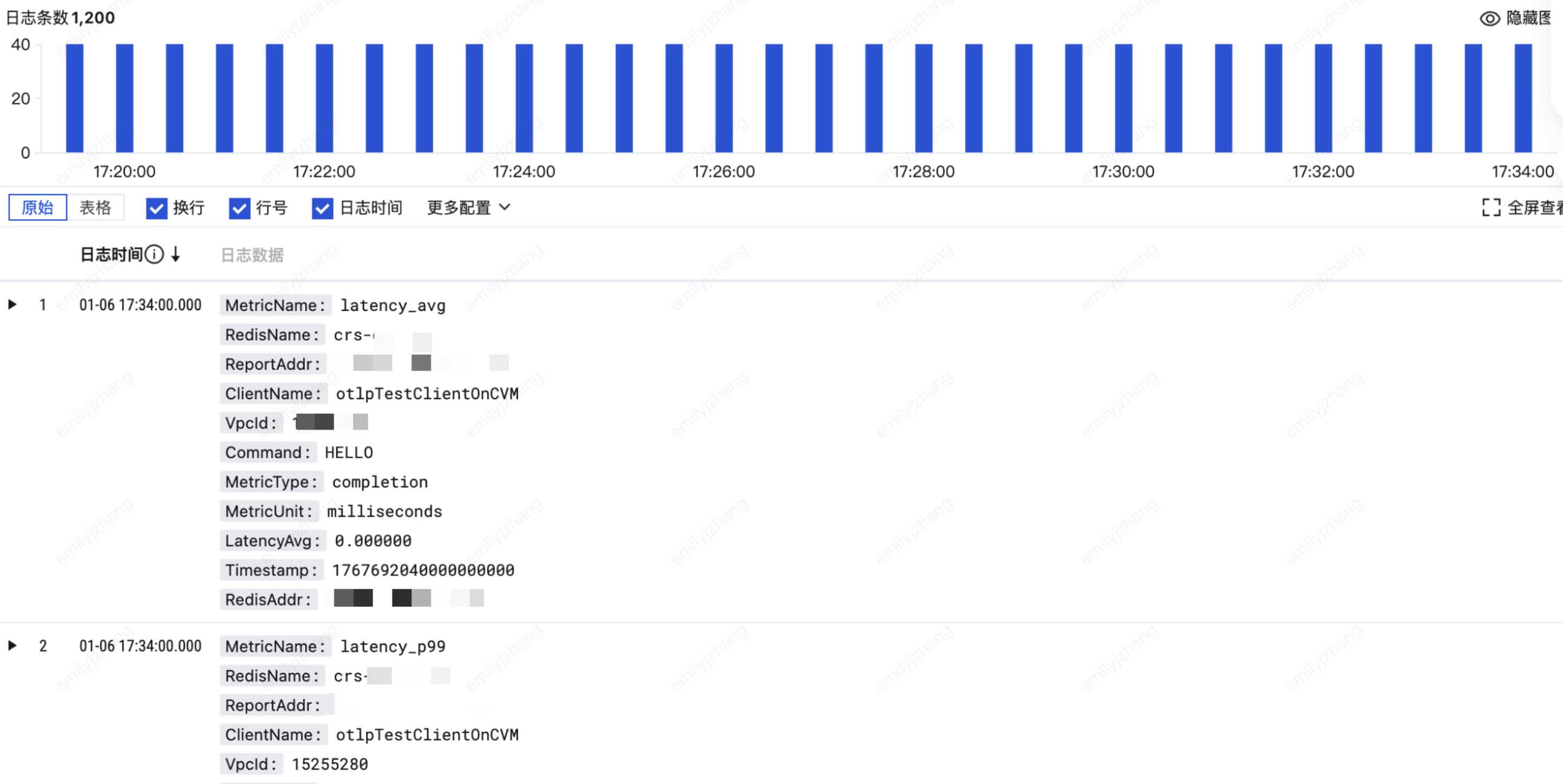Click the 日志数据 column header

click(252, 255)
